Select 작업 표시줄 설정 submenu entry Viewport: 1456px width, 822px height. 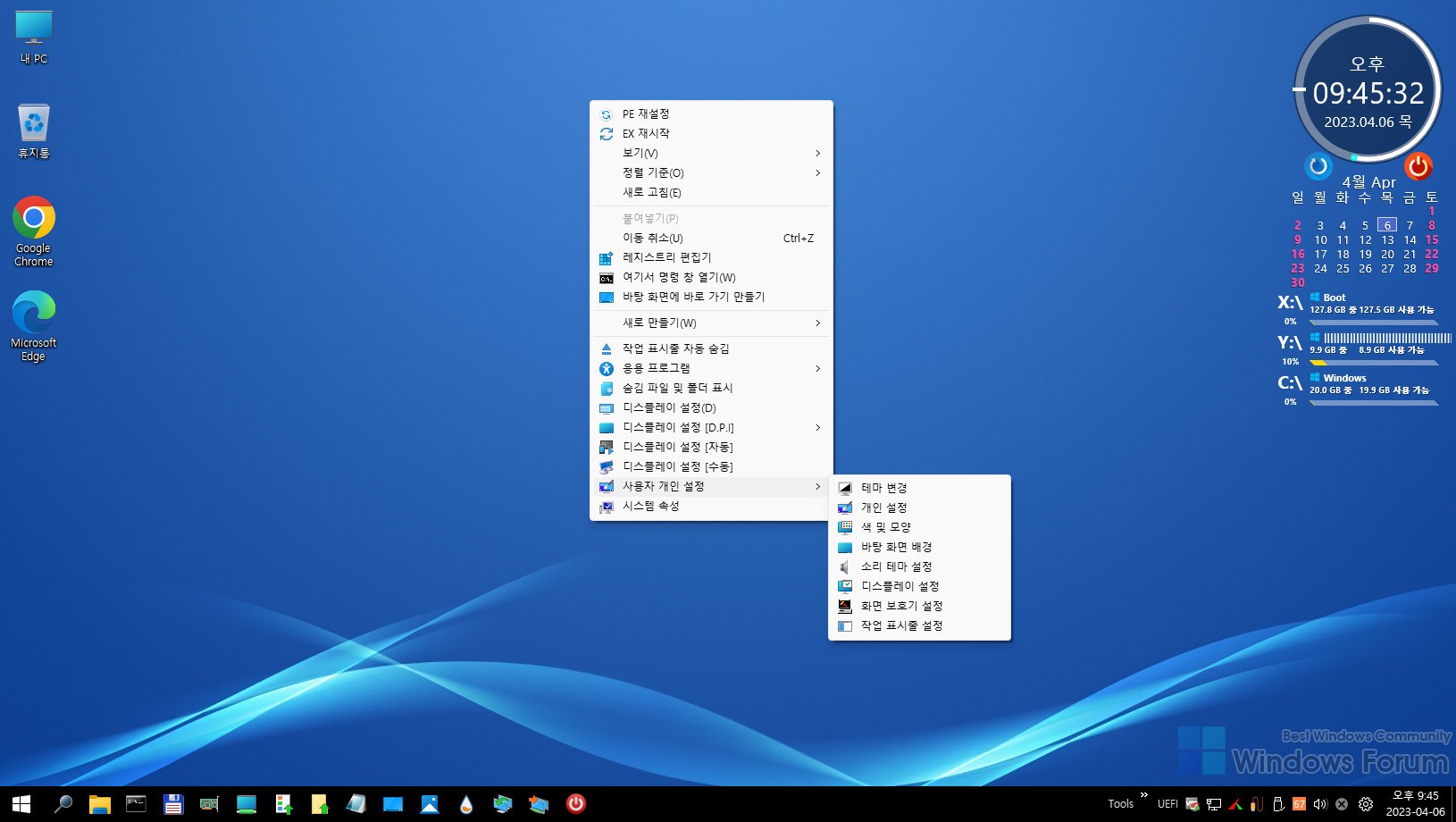tap(920, 626)
